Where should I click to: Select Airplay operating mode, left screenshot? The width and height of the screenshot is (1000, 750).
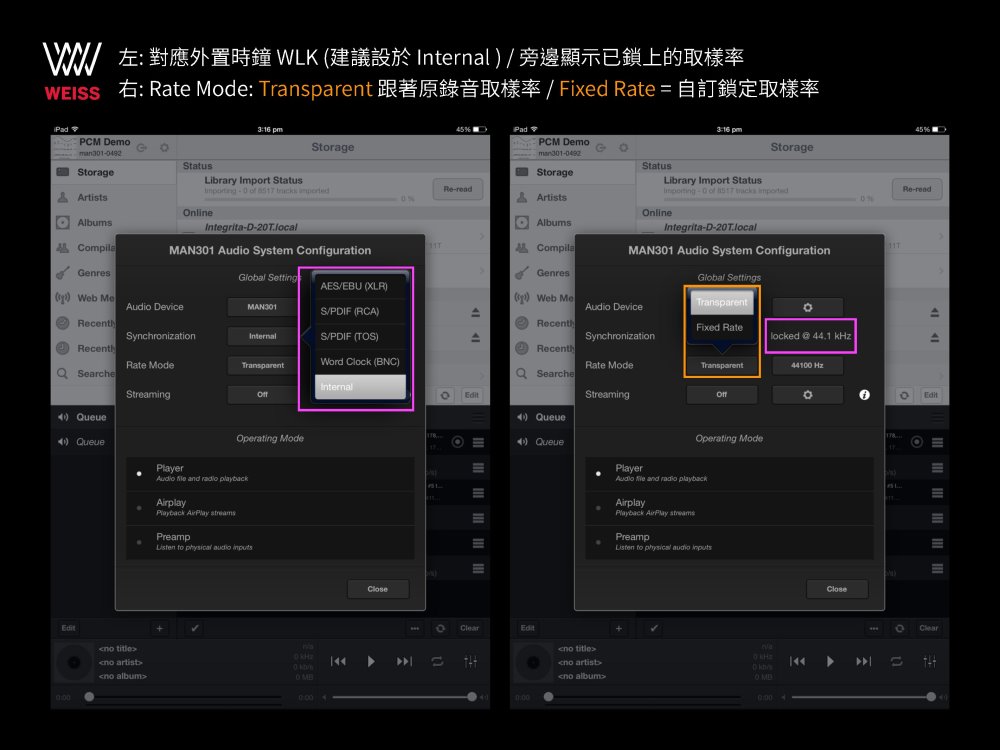coord(270,508)
